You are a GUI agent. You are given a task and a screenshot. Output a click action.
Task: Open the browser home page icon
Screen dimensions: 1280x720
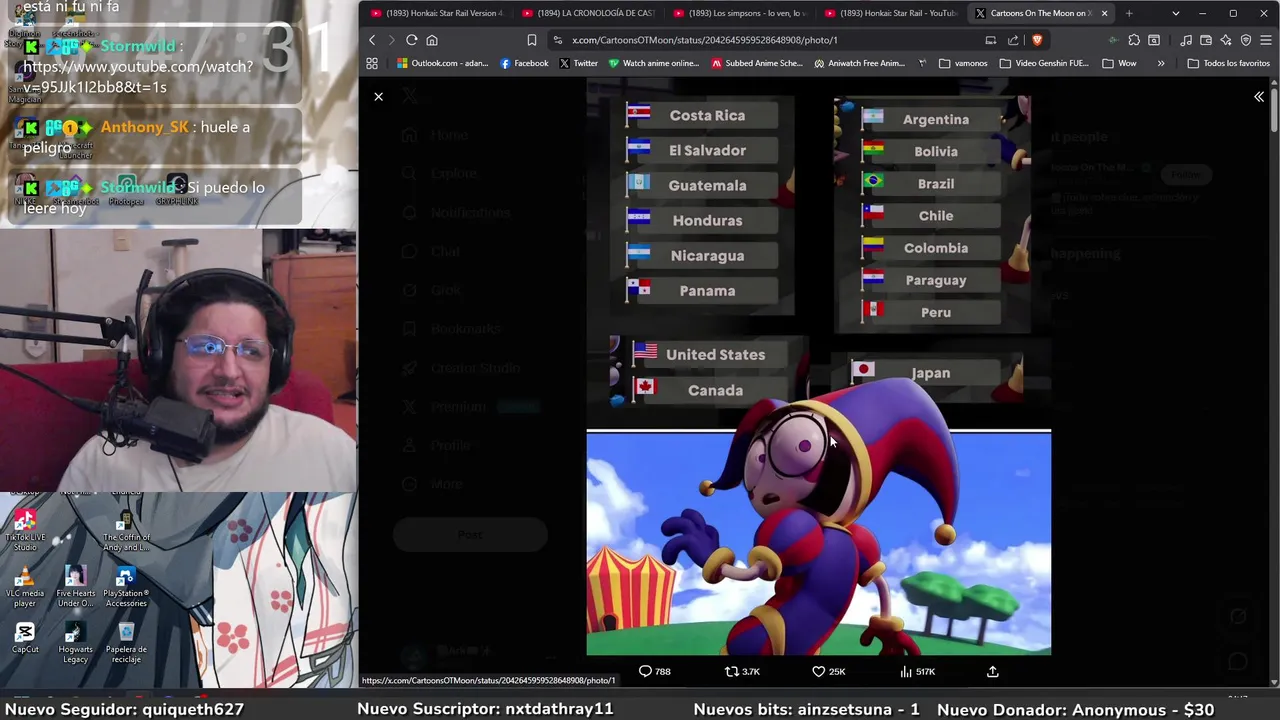[432, 40]
